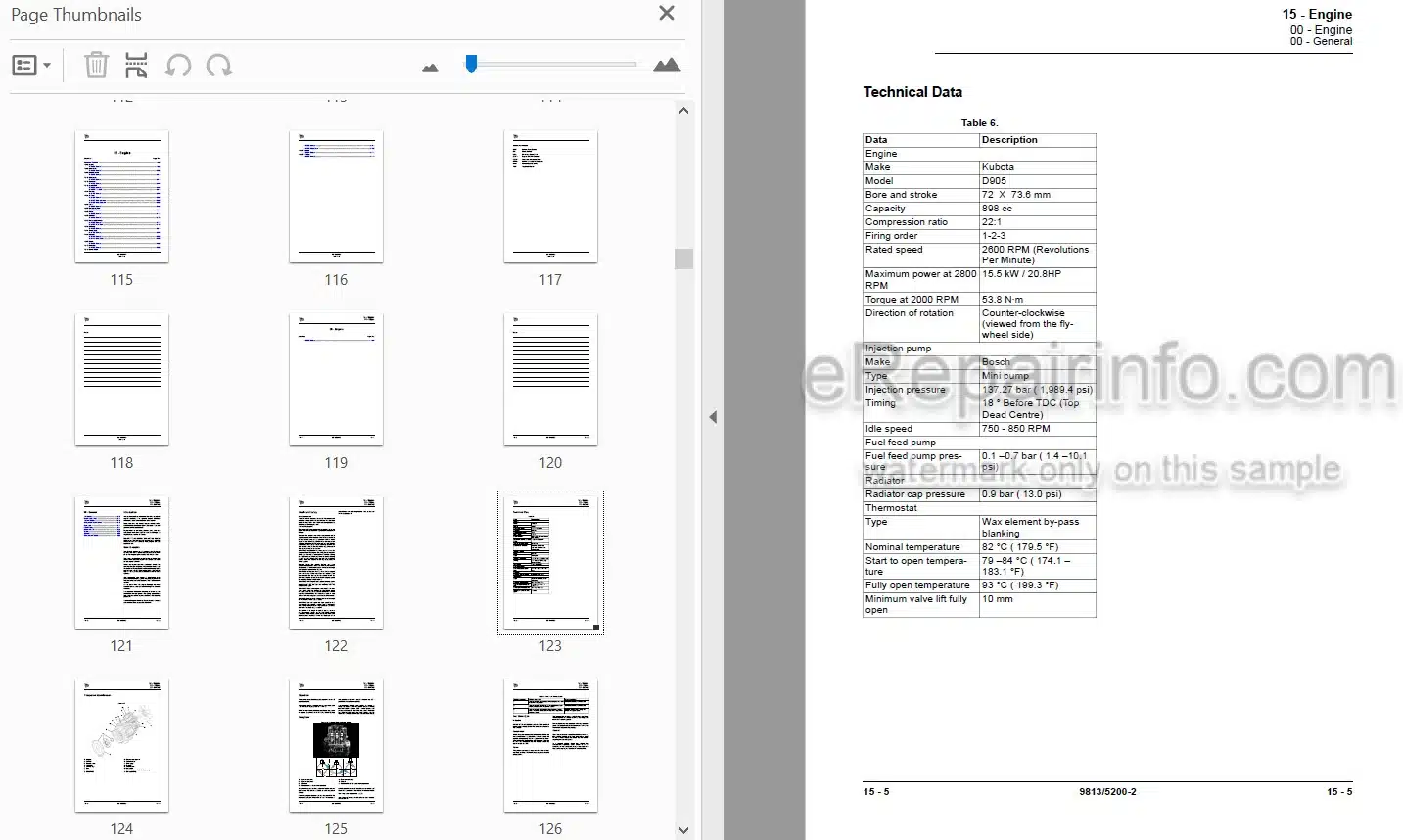Click the thumbnail scrollbar up arrow
Viewport: 1403px width, 840px height.
pyautogui.click(x=683, y=111)
